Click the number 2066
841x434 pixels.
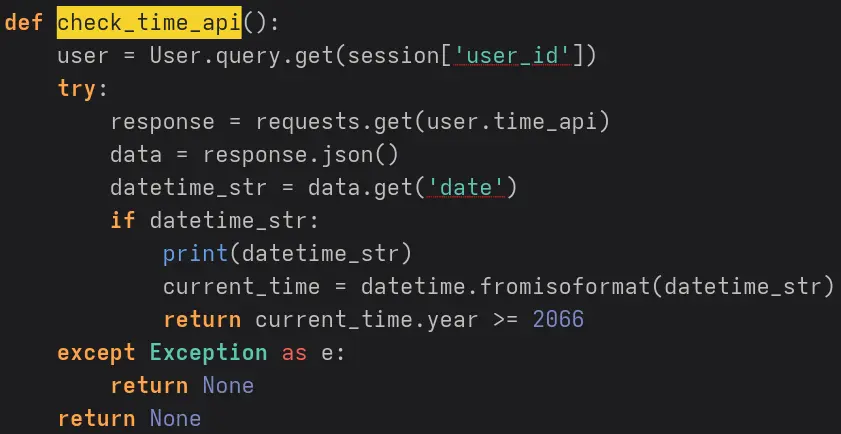coord(558,320)
